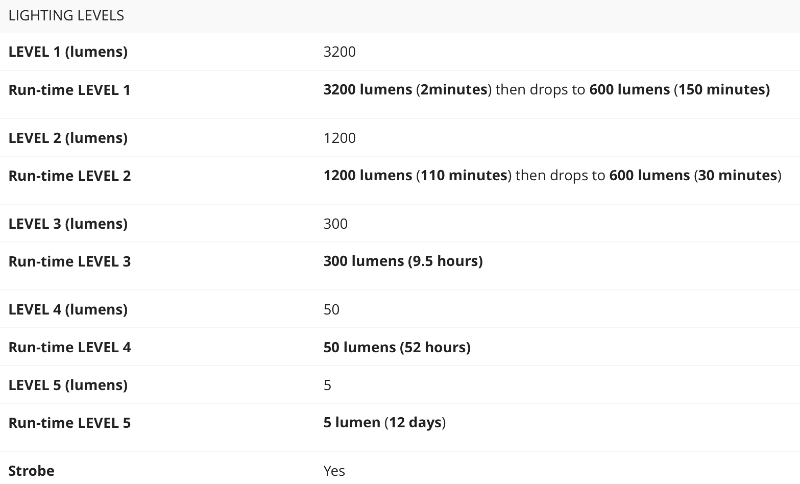Select the Run-time LEVEL 1 label

69,90
